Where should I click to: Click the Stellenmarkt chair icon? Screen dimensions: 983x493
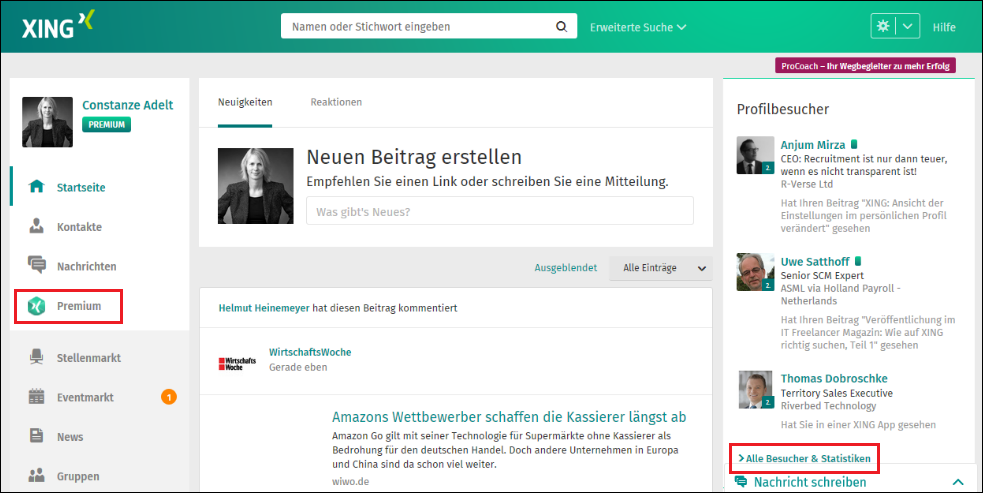point(36,357)
